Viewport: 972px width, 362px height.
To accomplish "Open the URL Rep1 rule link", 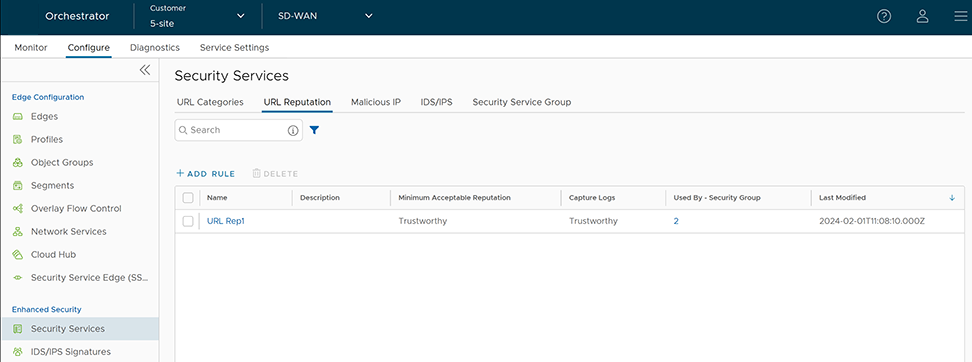I will [226, 221].
